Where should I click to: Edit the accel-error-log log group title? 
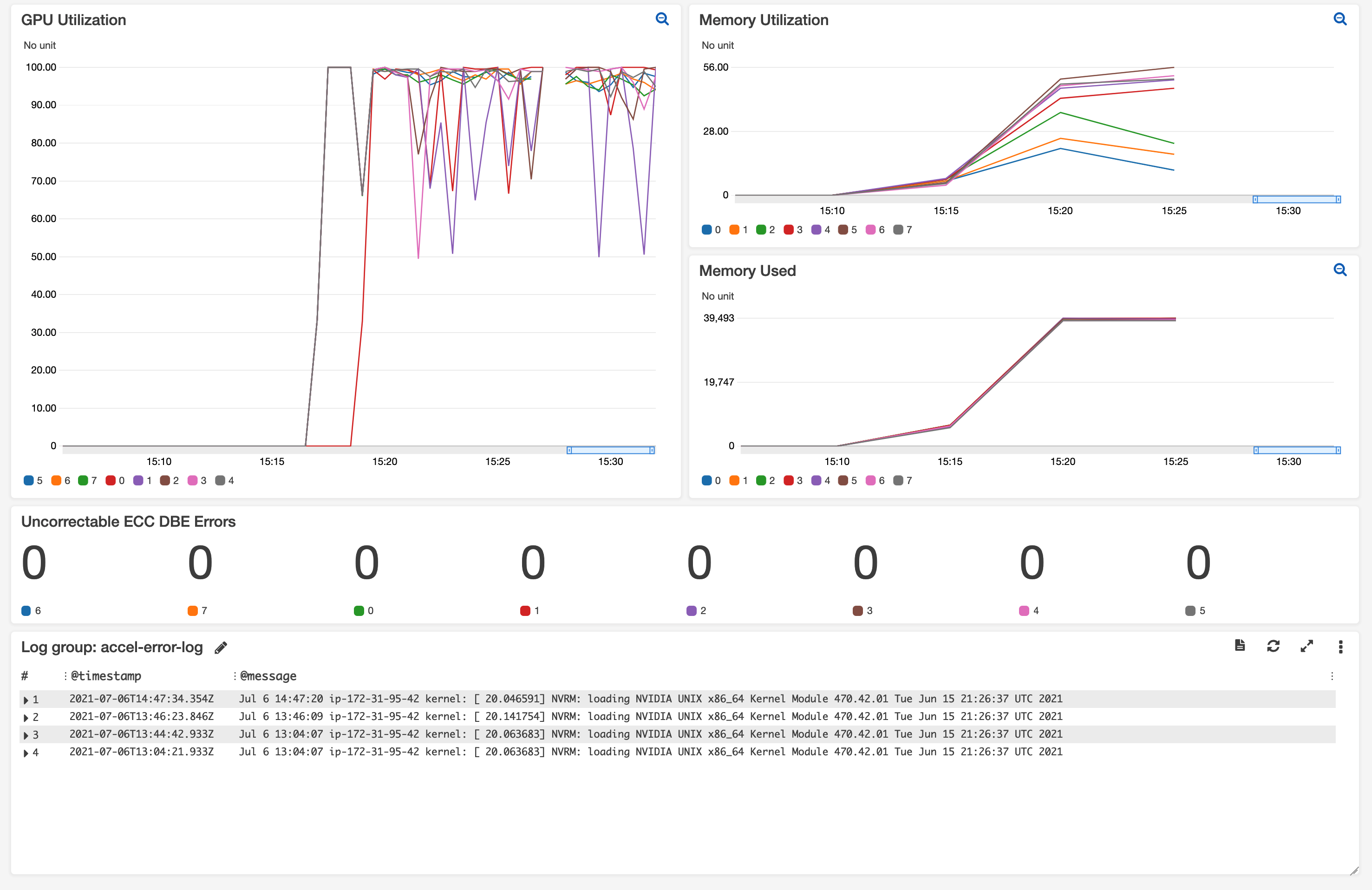(x=221, y=648)
